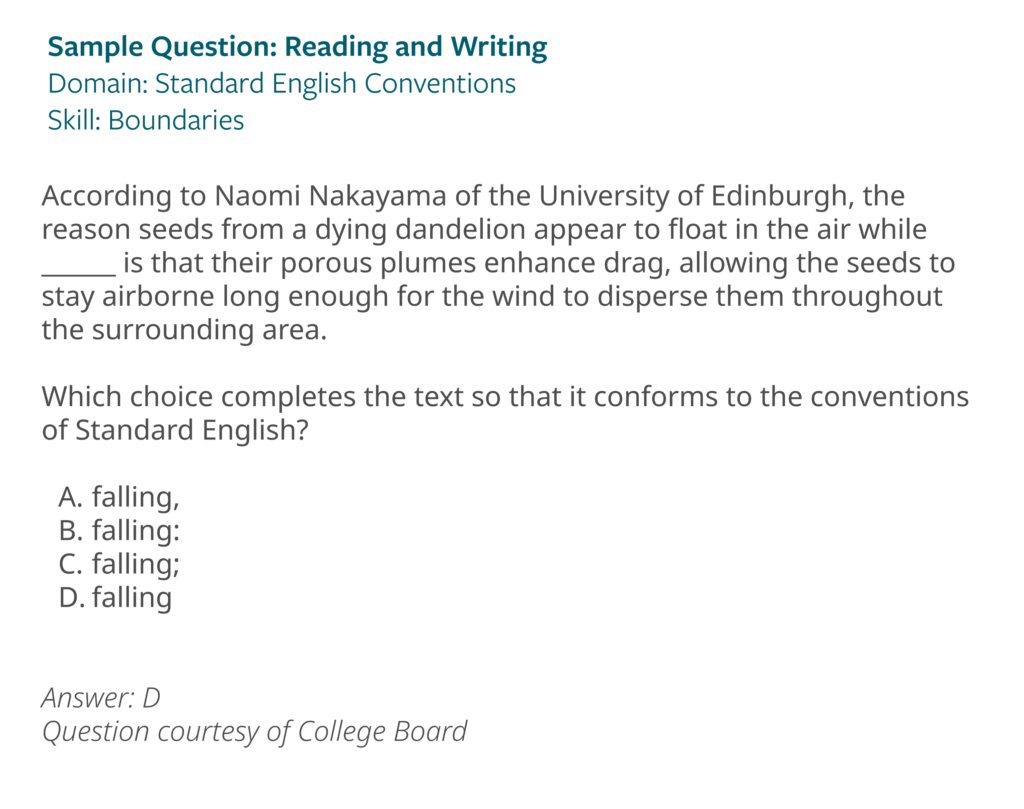Select answer choice D, 'falling'

point(115,597)
